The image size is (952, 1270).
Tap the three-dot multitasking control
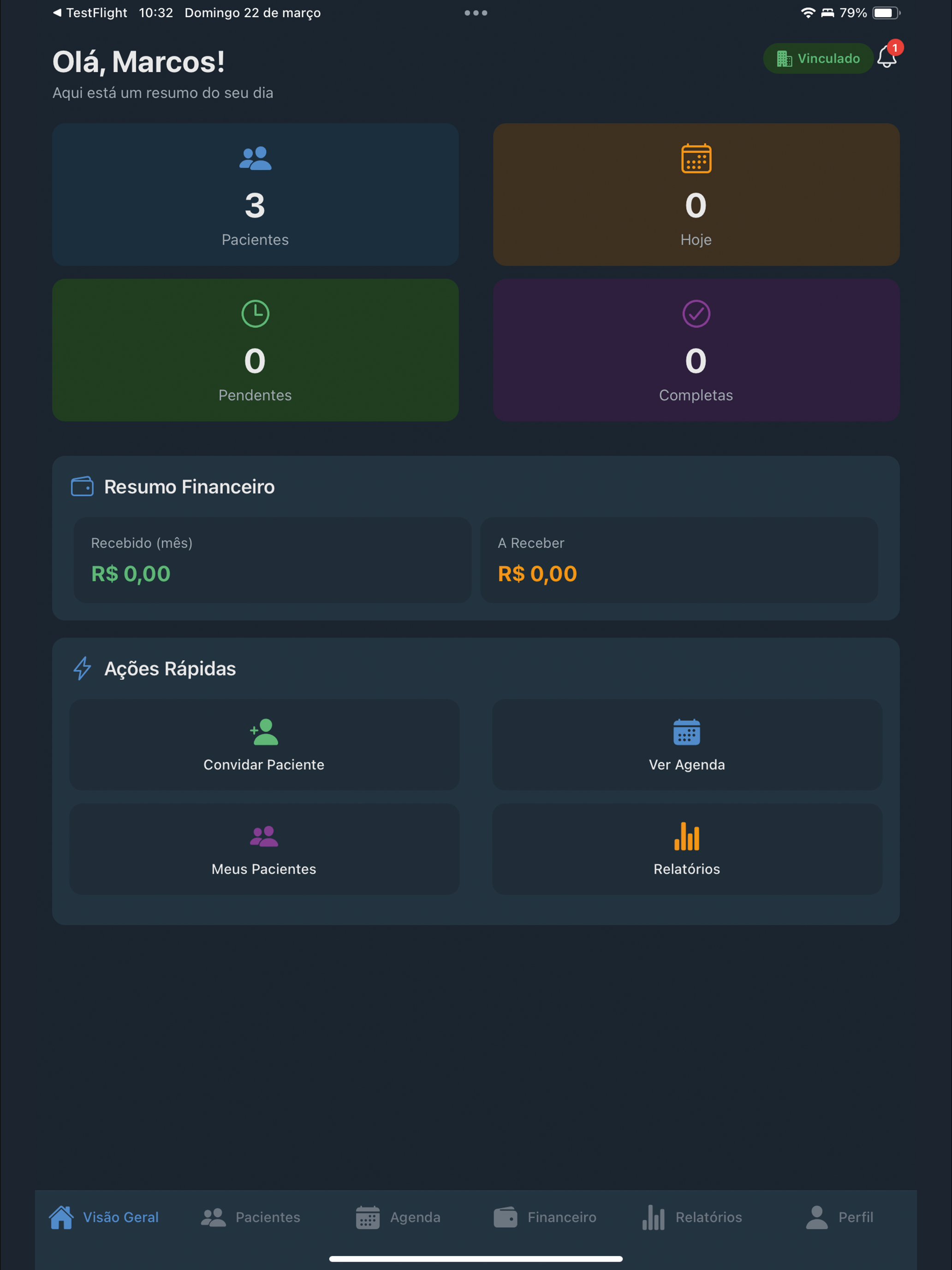click(476, 12)
